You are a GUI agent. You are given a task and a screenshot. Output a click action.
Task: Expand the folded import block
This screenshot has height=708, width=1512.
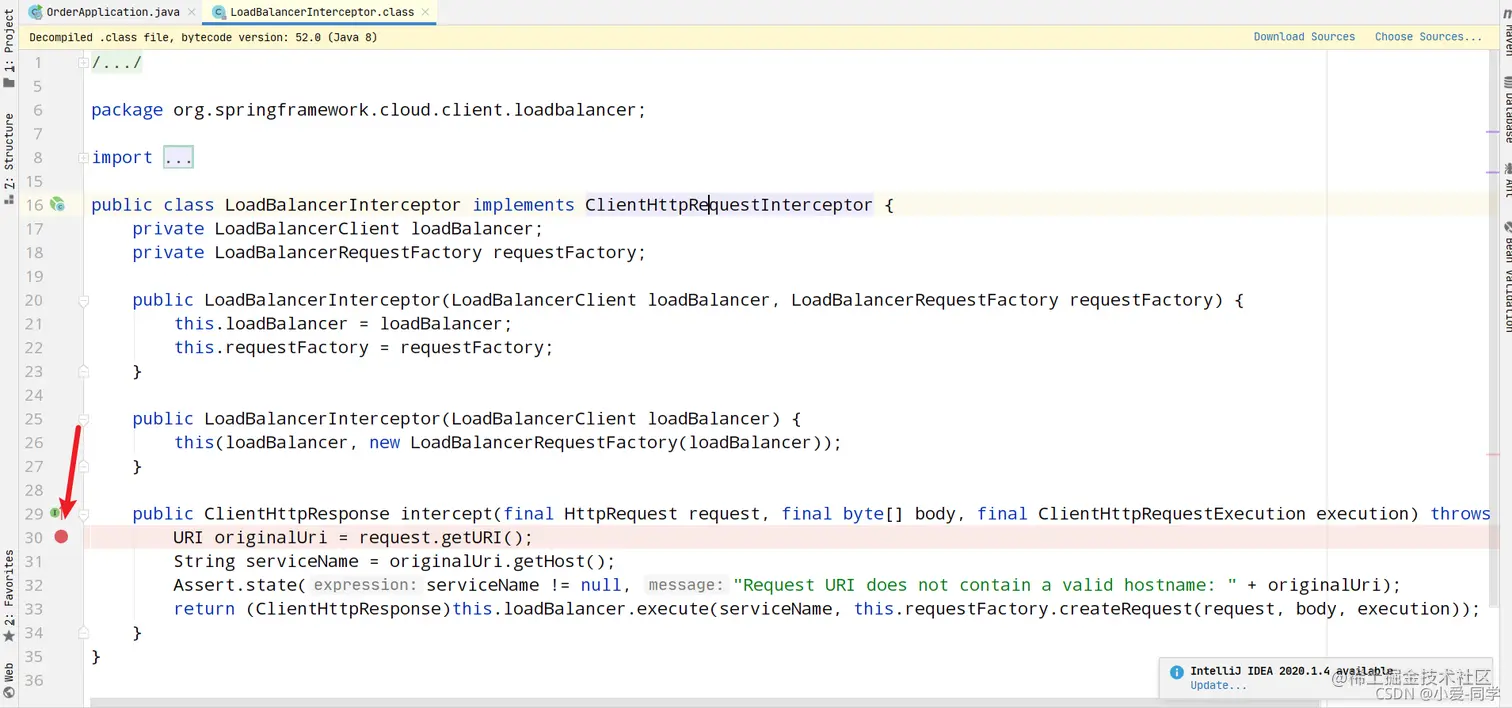point(84,157)
